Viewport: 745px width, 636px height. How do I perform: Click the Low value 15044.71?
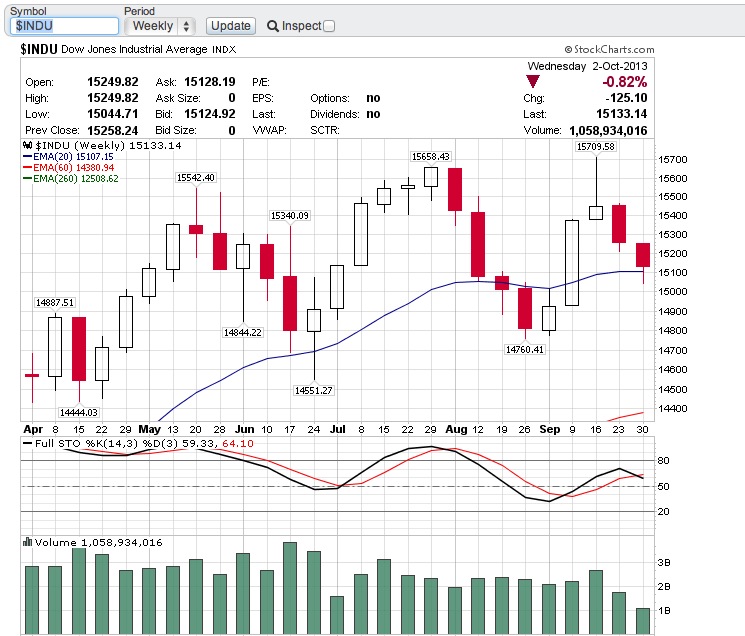(x=113, y=114)
